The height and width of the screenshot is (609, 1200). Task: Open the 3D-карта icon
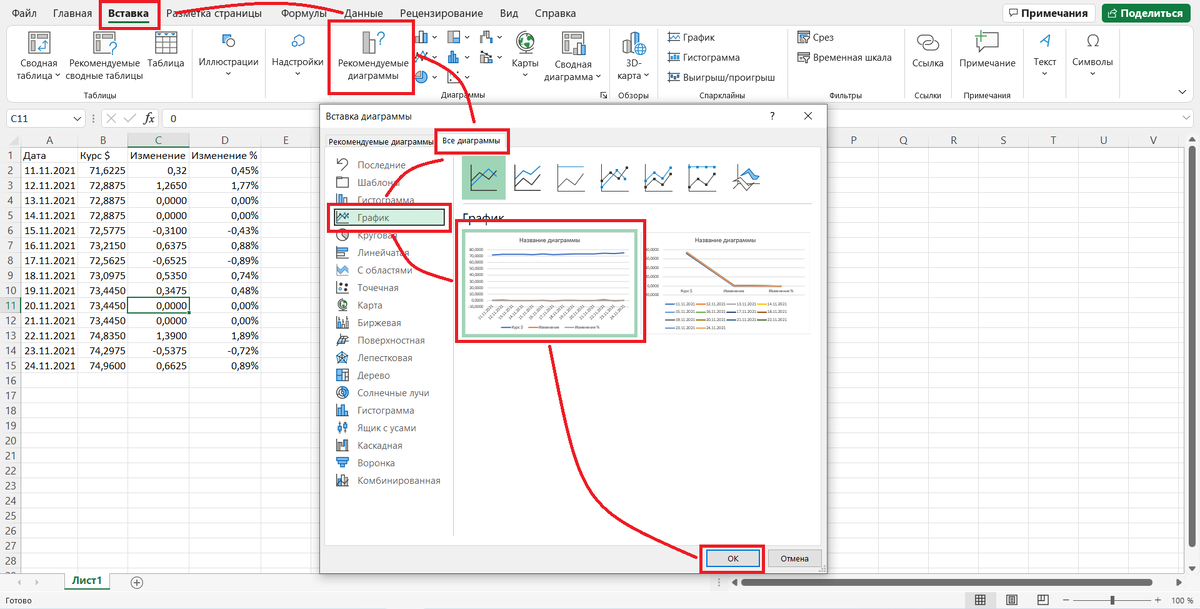(x=632, y=43)
